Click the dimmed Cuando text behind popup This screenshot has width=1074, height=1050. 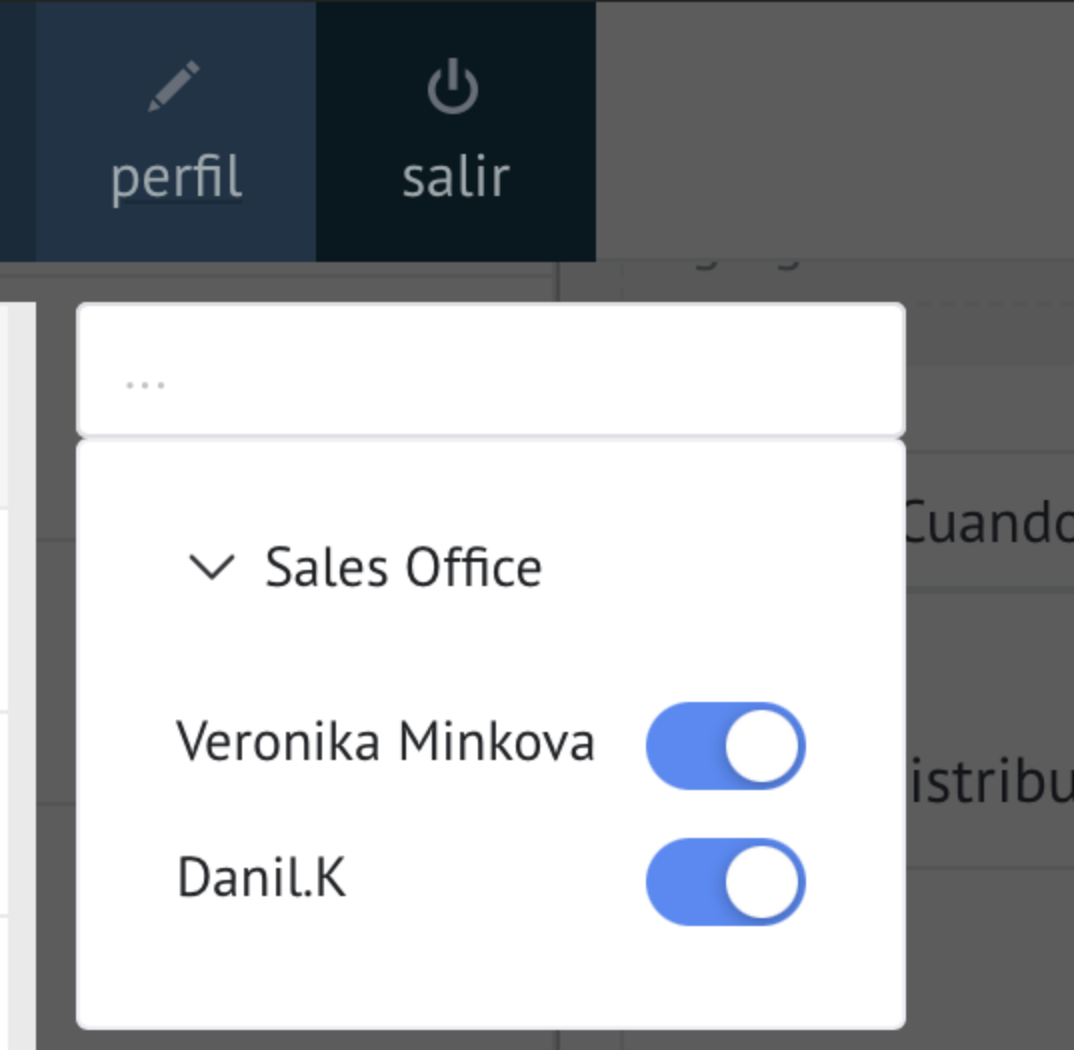[990, 524]
